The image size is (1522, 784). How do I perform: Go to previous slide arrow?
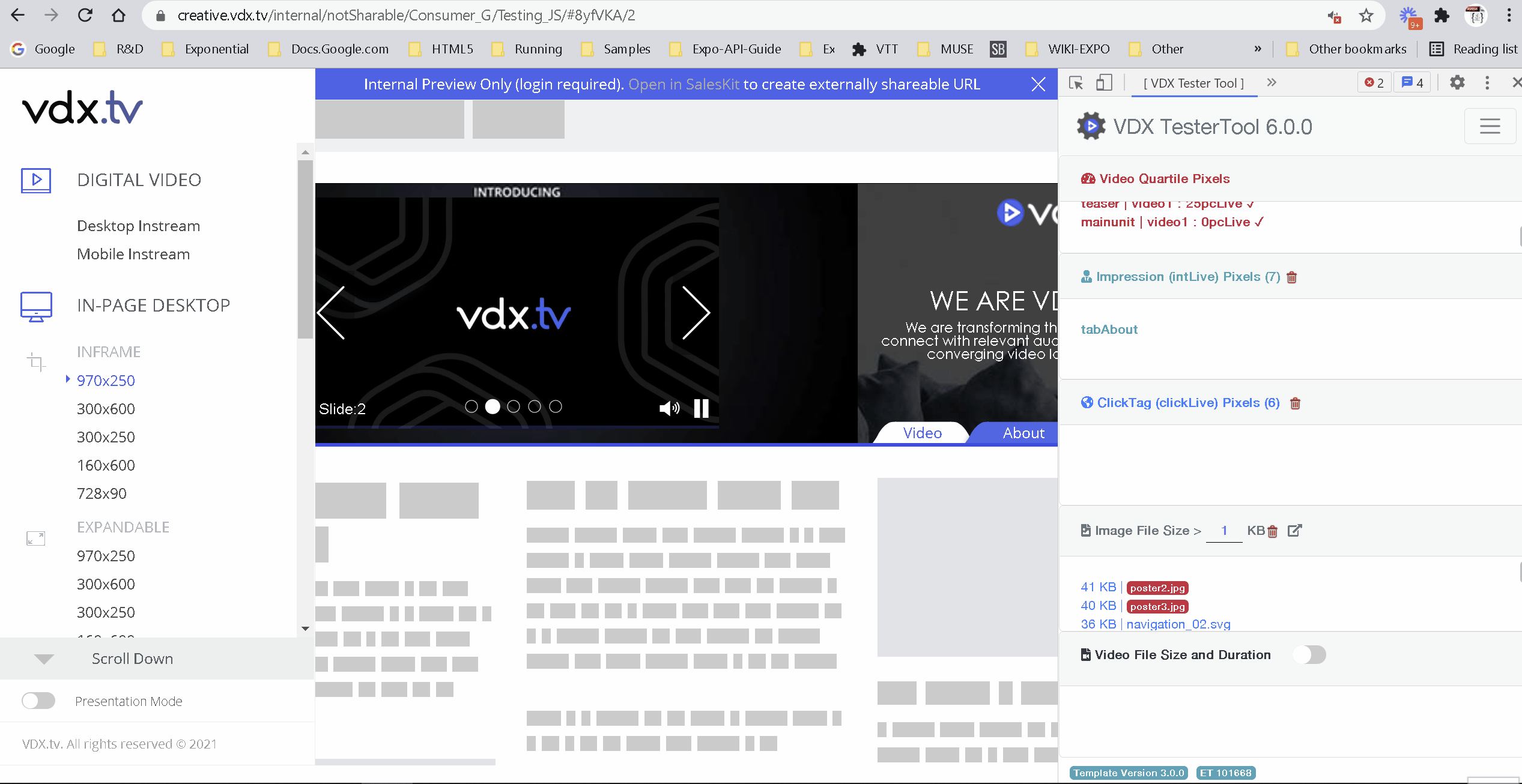(331, 313)
